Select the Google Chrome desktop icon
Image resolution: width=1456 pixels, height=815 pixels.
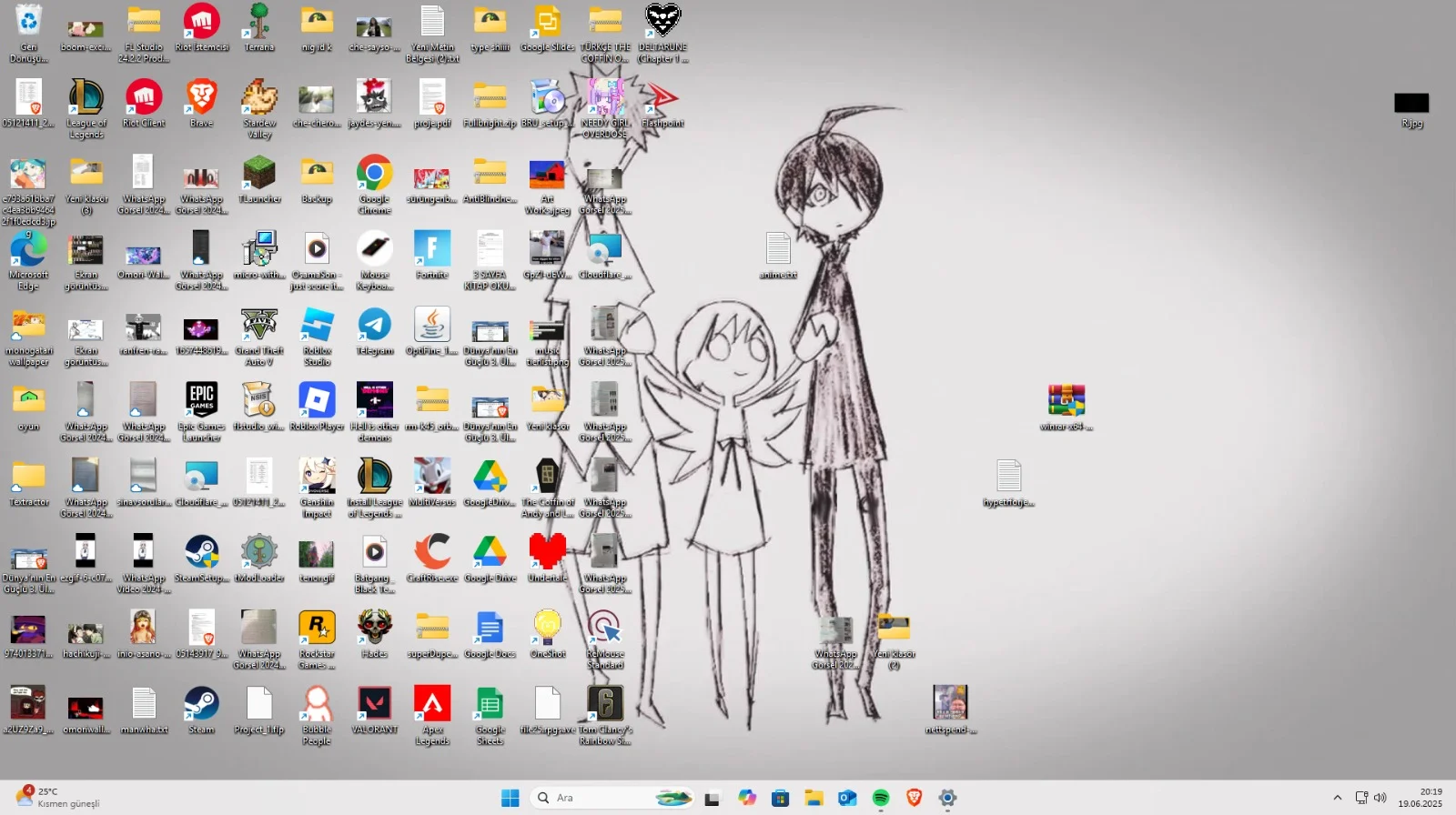pyautogui.click(x=374, y=174)
